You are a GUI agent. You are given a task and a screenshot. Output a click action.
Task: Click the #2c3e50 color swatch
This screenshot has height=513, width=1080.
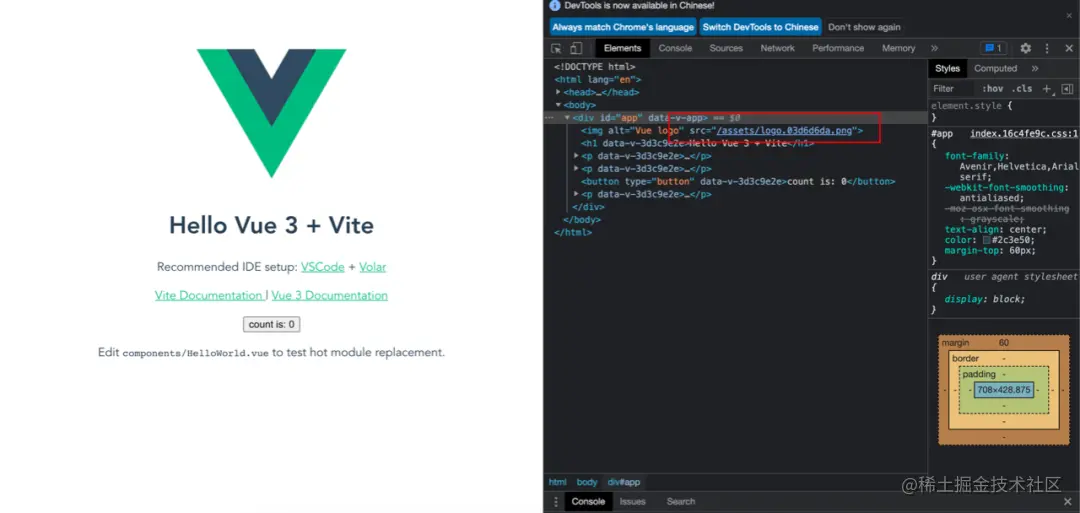987,240
